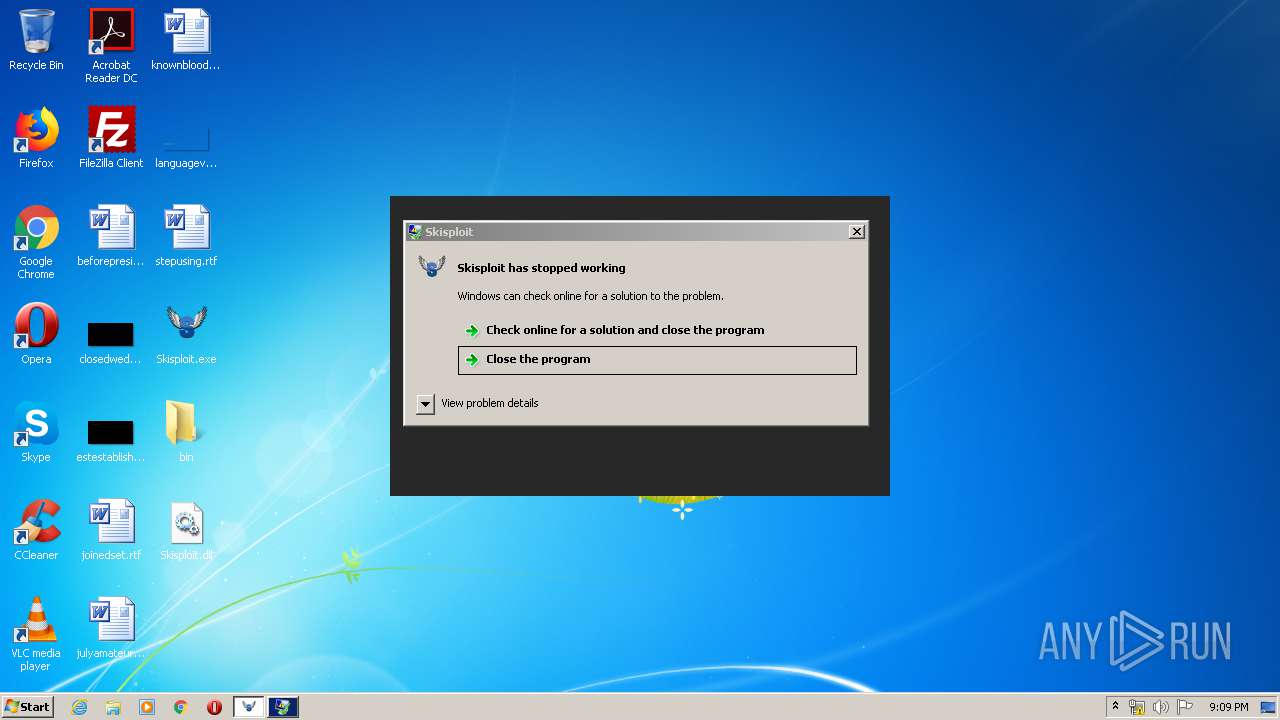Viewport: 1280px width, 720px height.
Task: Click the wings logo in the error dialog
Action: tap(432, 267)
